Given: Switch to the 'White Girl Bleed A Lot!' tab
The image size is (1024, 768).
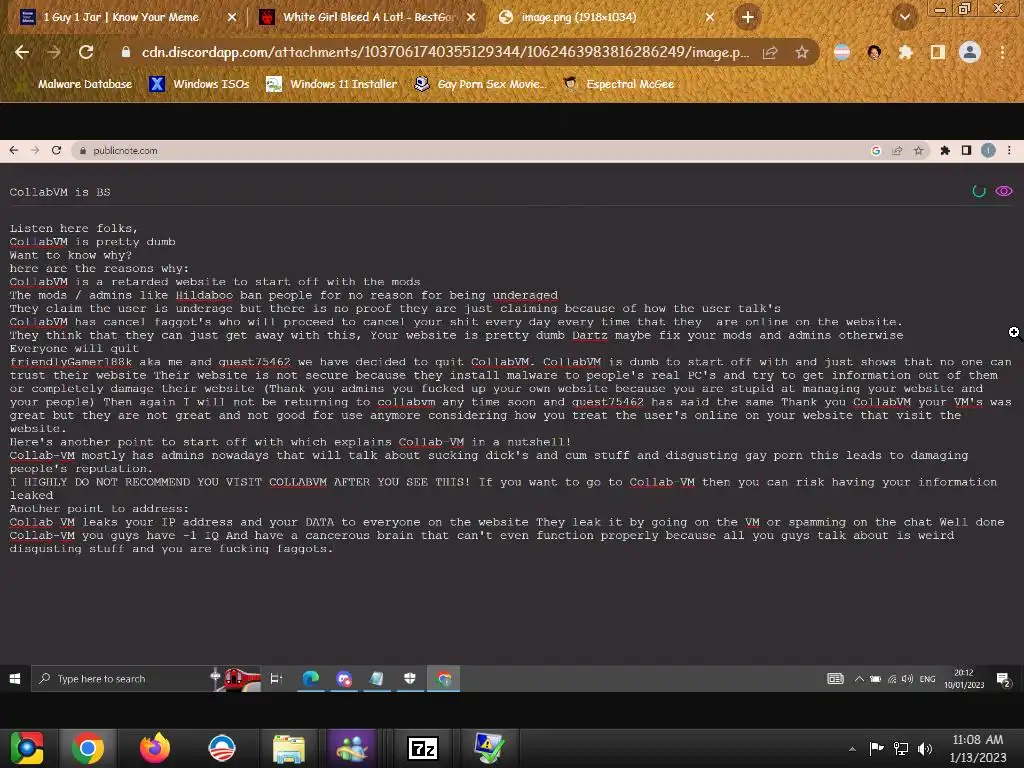Looking at the screenshot, I should (x=368, y=17).
